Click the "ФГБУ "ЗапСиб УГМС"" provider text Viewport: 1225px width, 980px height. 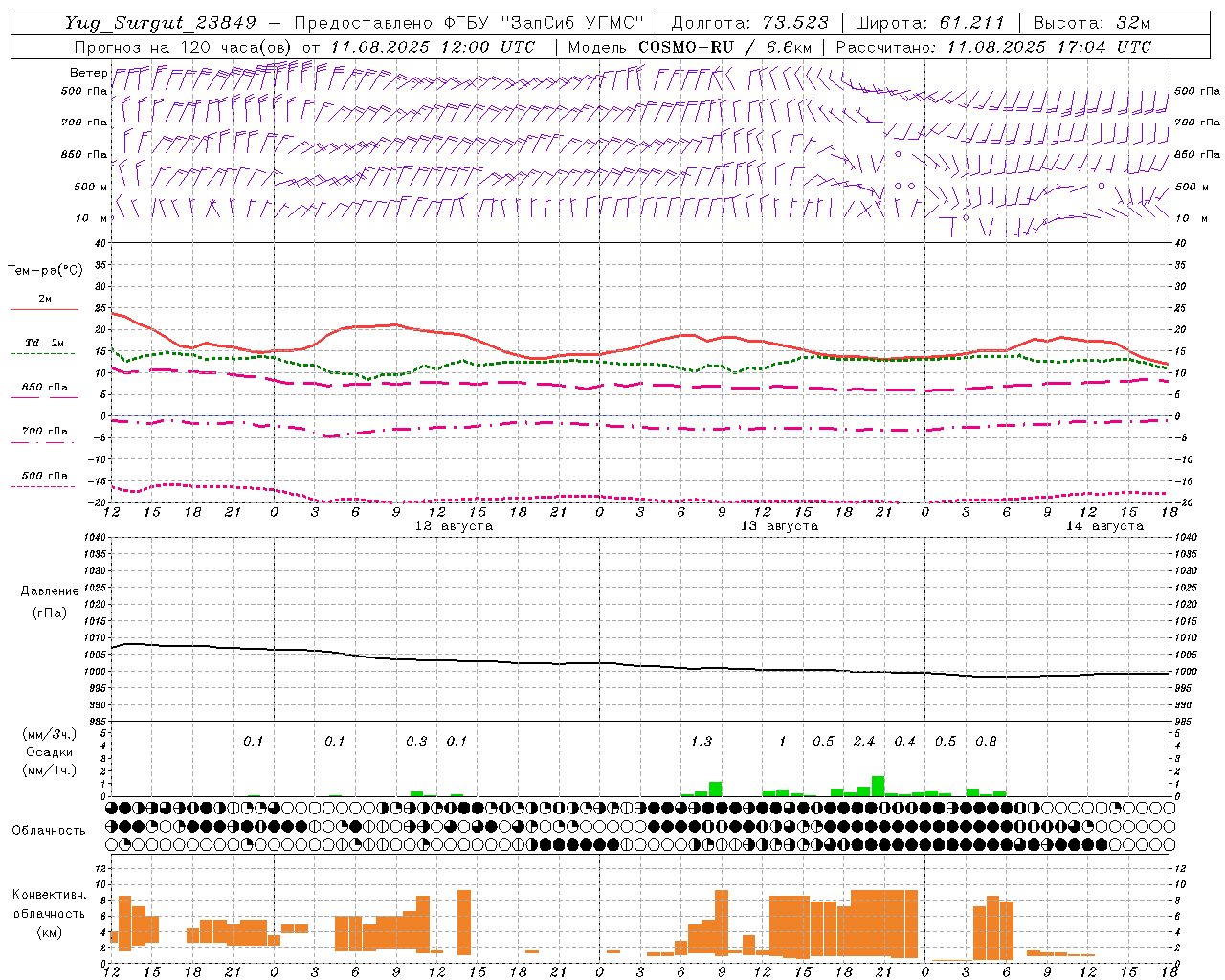pos(545,23)
